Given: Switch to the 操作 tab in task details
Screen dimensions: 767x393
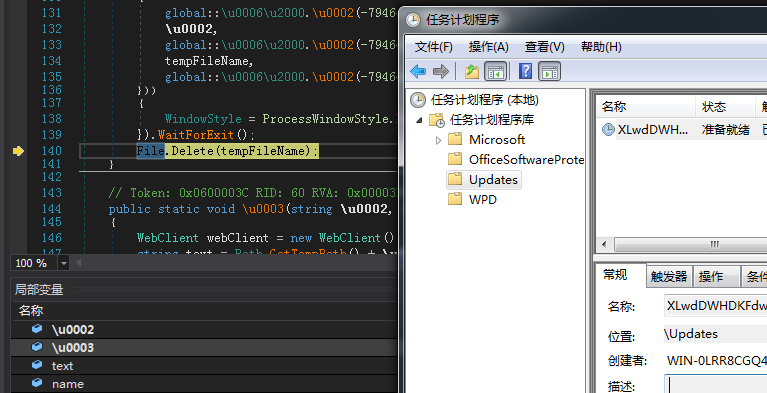Looking at the screenshot, I should click(716, 277).
